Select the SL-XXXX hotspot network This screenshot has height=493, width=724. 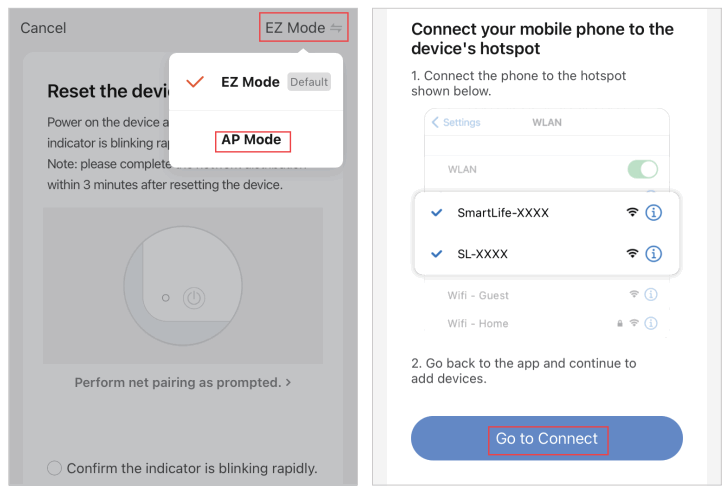coord(483,254)
